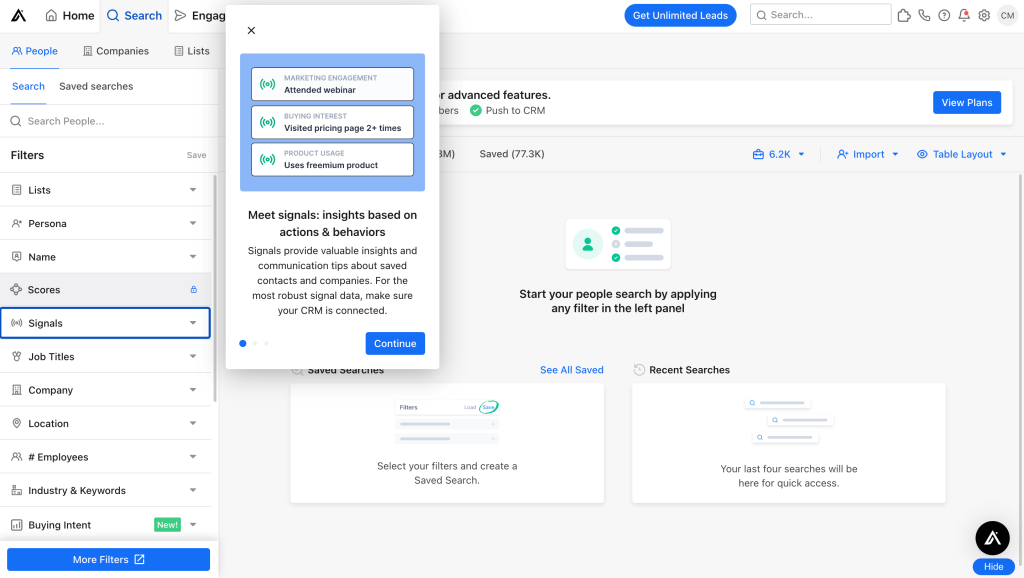Click the Lists filter icon
Image resolution: width=1024 pixels, height=578 pixels.
pos(17,189)
